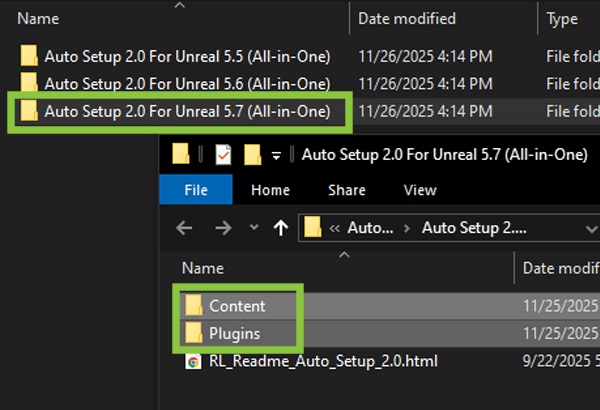Click the Auto... breadcrumb in address bar
600x410 pixels.
tap(370, 228)
